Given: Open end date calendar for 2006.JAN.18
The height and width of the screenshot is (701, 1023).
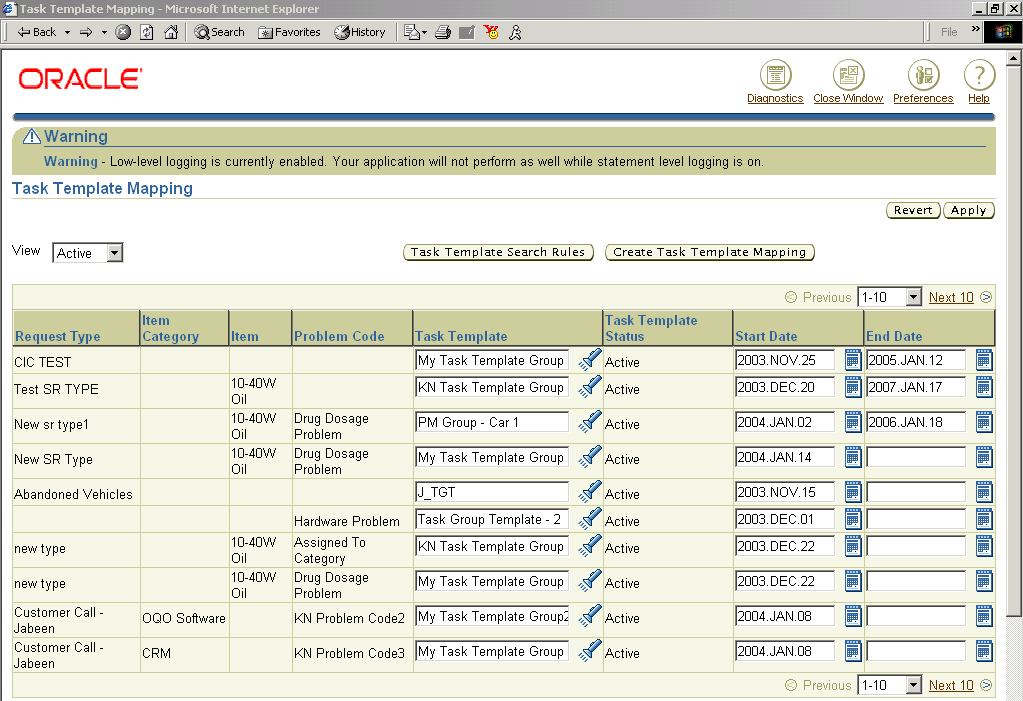Looking at the screenshot, I should pyautogui.click(x=985, y=422).
